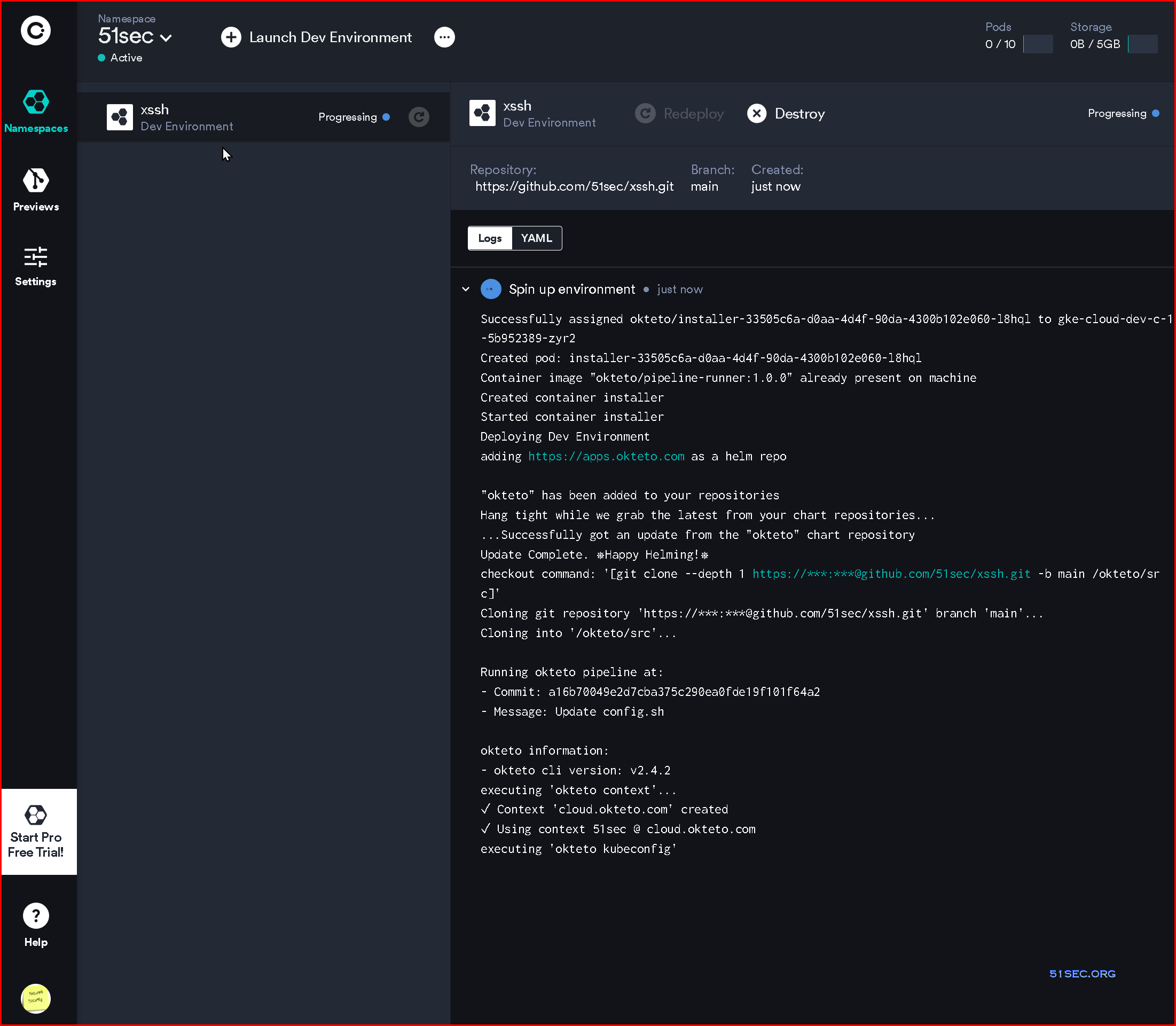Switch to the YAML tab
Screen dimensions: 1176x1026
point(537,238)
